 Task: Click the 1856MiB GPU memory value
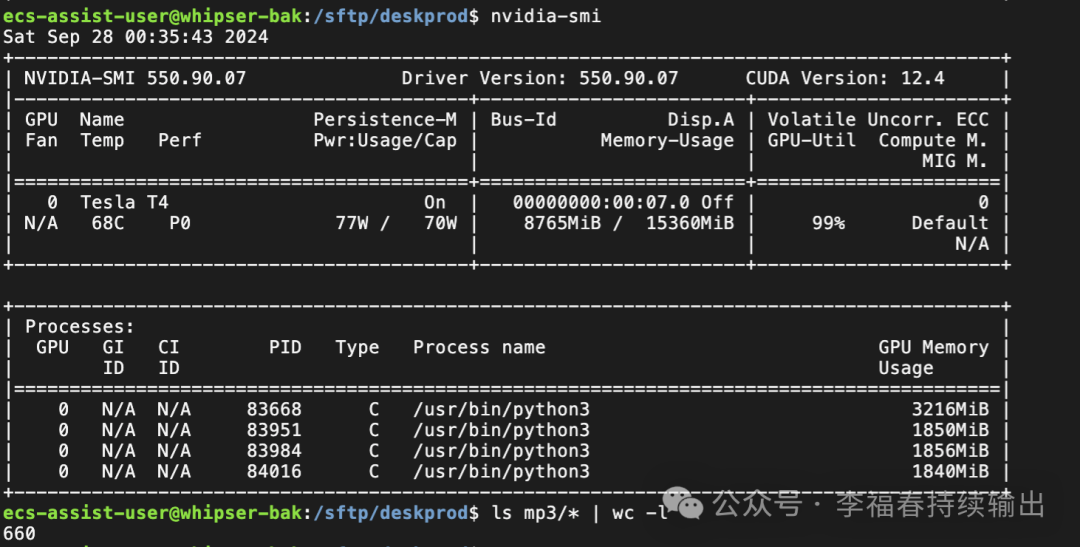(951, 450)
